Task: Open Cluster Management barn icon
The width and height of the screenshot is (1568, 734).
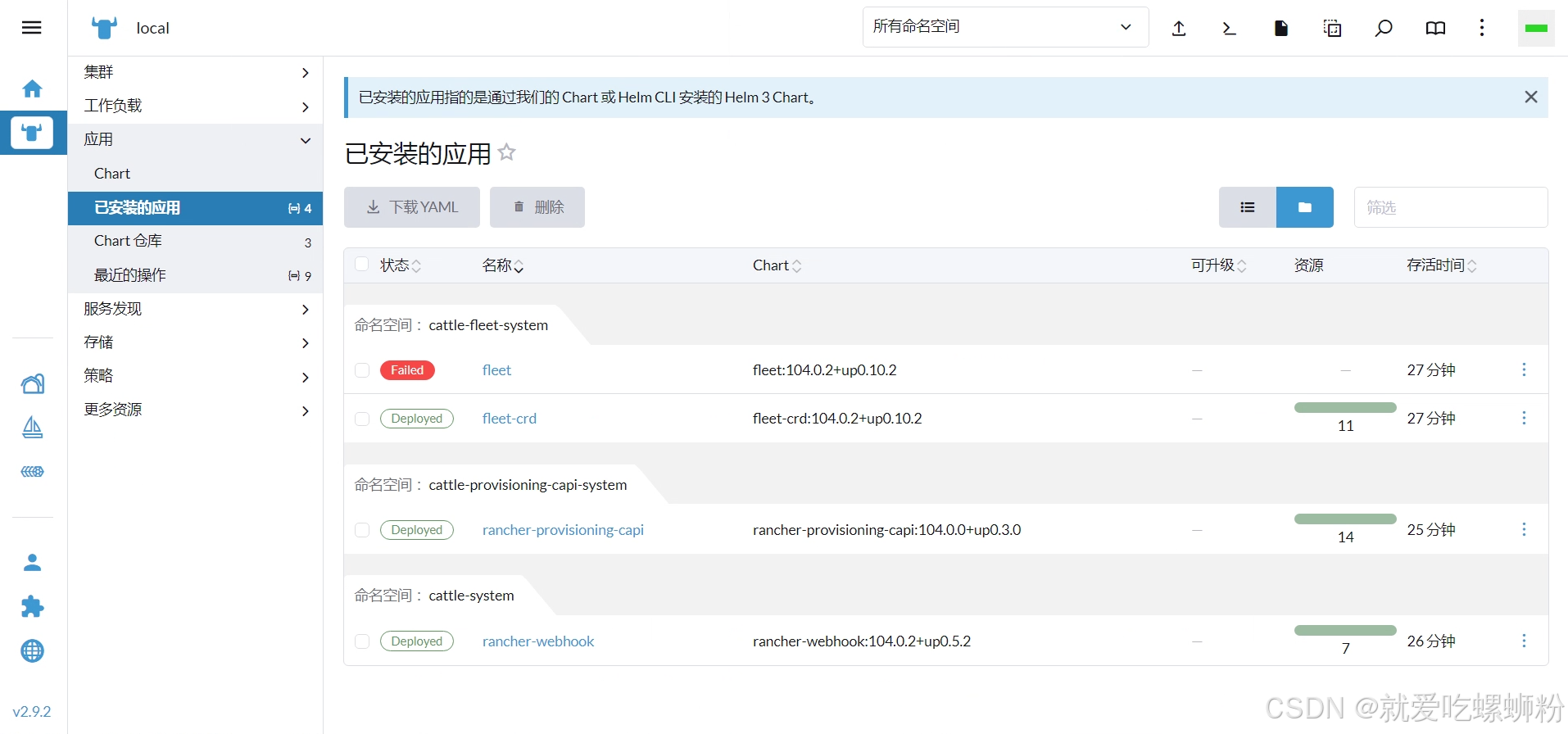Action: (33, 383)
